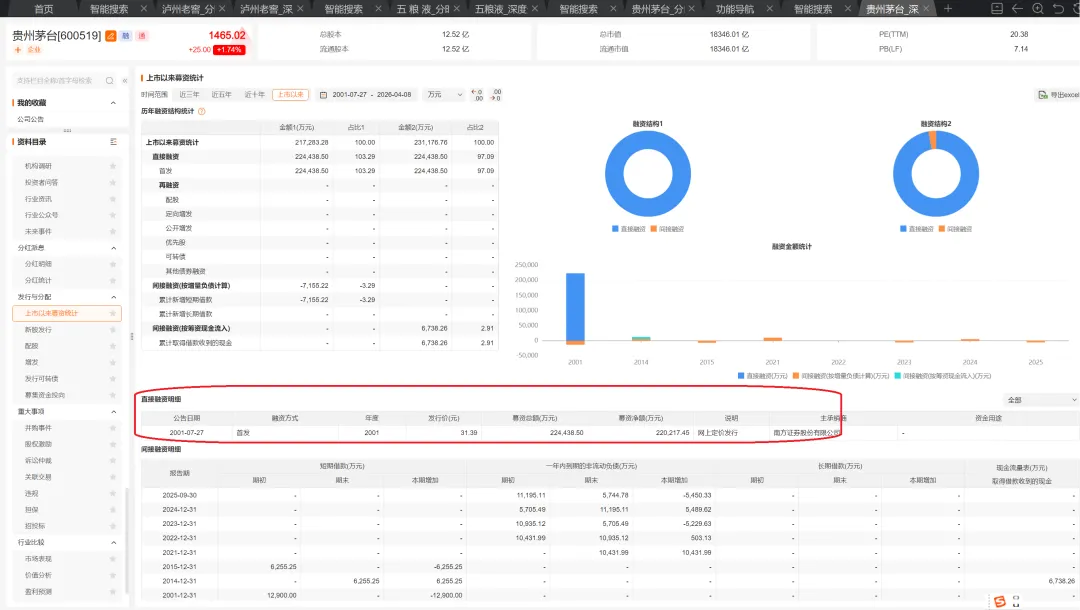The width and height of the screenshot is (1080, 610).
Task: Toggle favorite star for 投资者问答
Action: [x=113, y=182]
